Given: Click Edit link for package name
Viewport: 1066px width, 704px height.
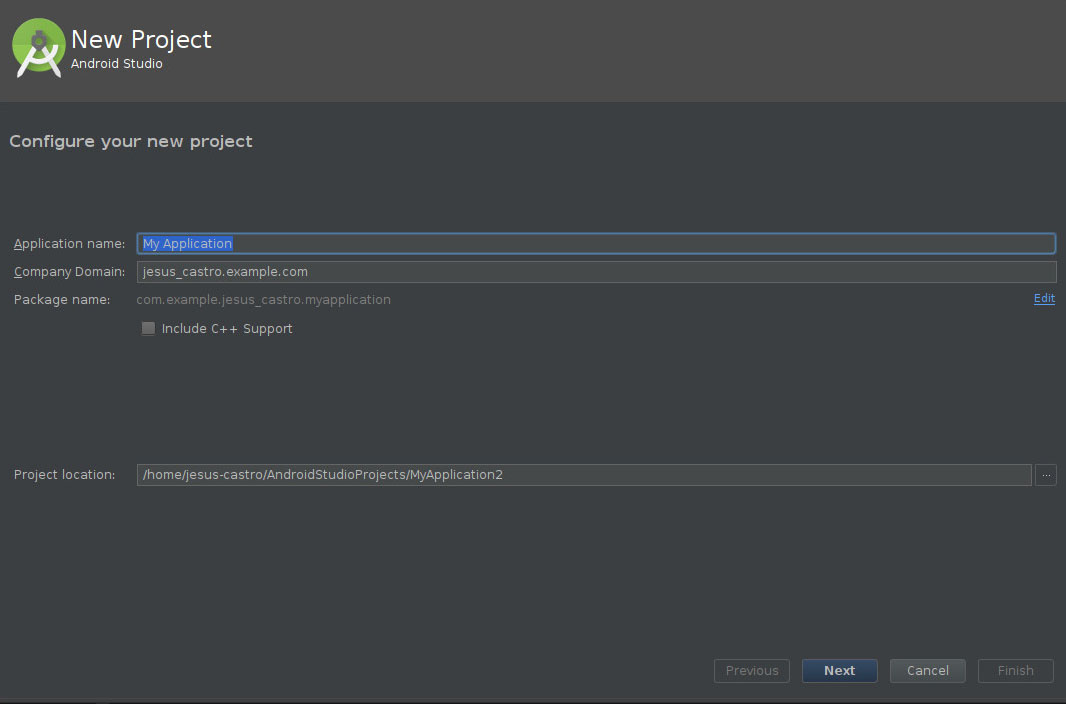Looking at the screenshot, I should pos(1044,298).
